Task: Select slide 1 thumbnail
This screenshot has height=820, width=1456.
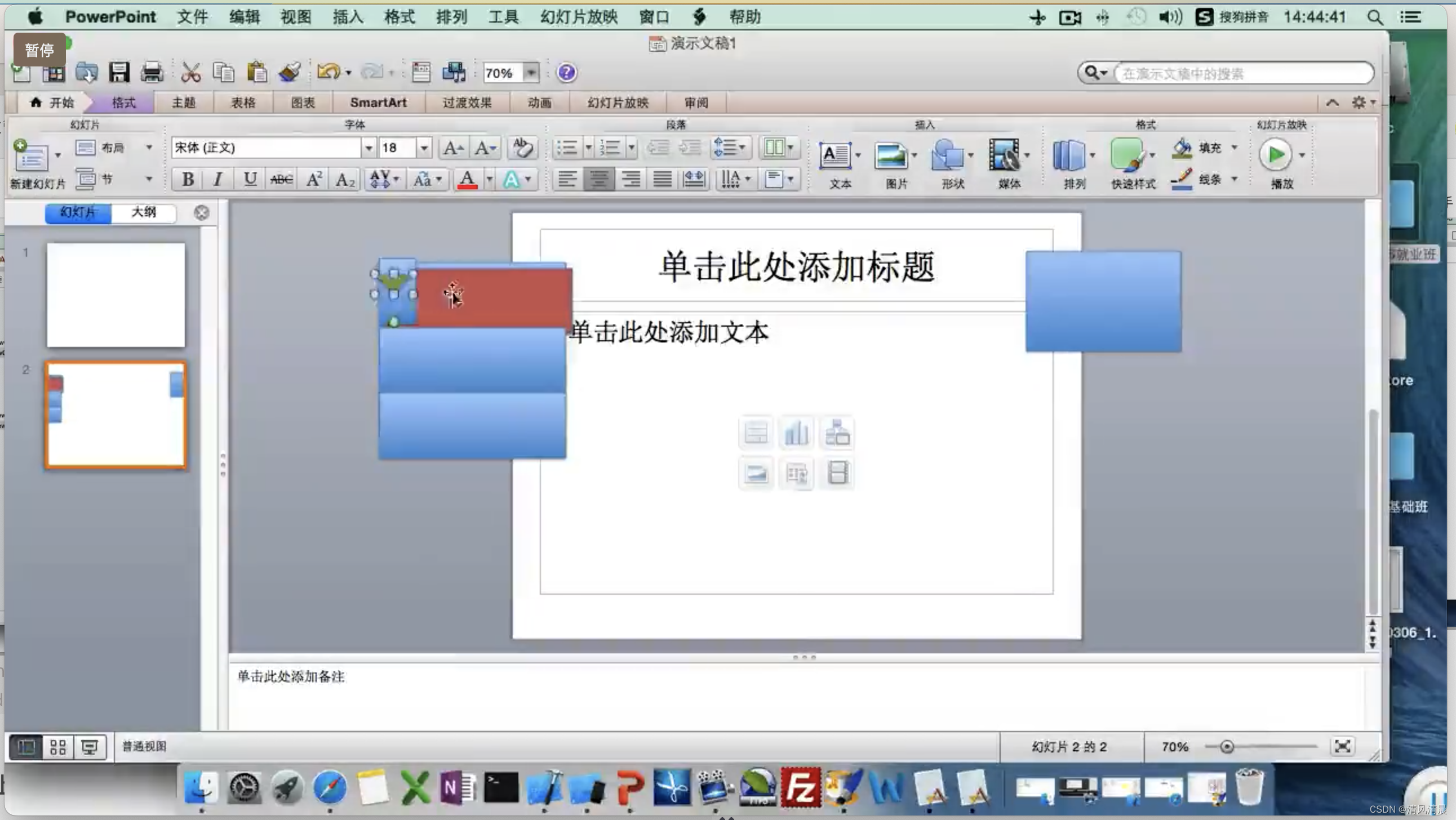Action: pyautogui.click(x=116, y=295)
